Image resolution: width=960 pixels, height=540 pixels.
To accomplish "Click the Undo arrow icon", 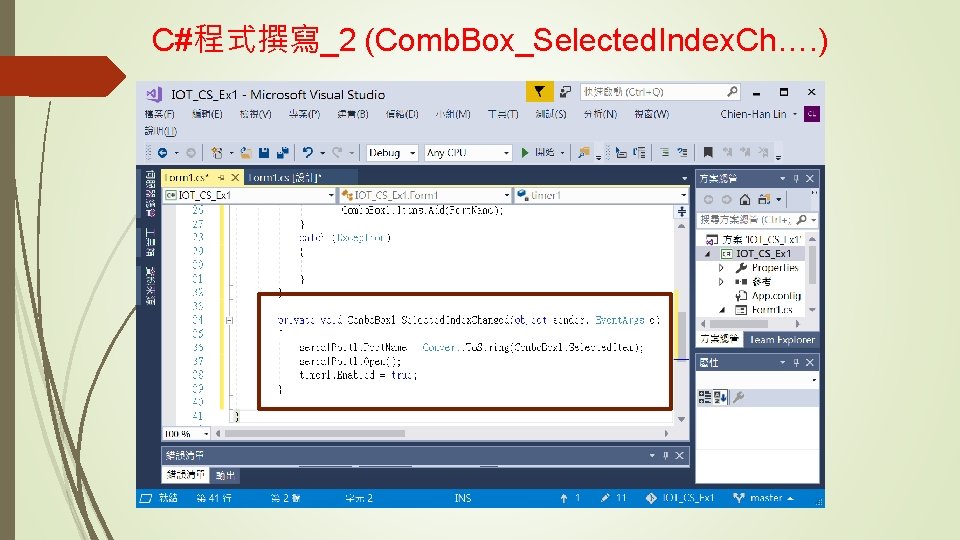I will click(x=307, y=152).
